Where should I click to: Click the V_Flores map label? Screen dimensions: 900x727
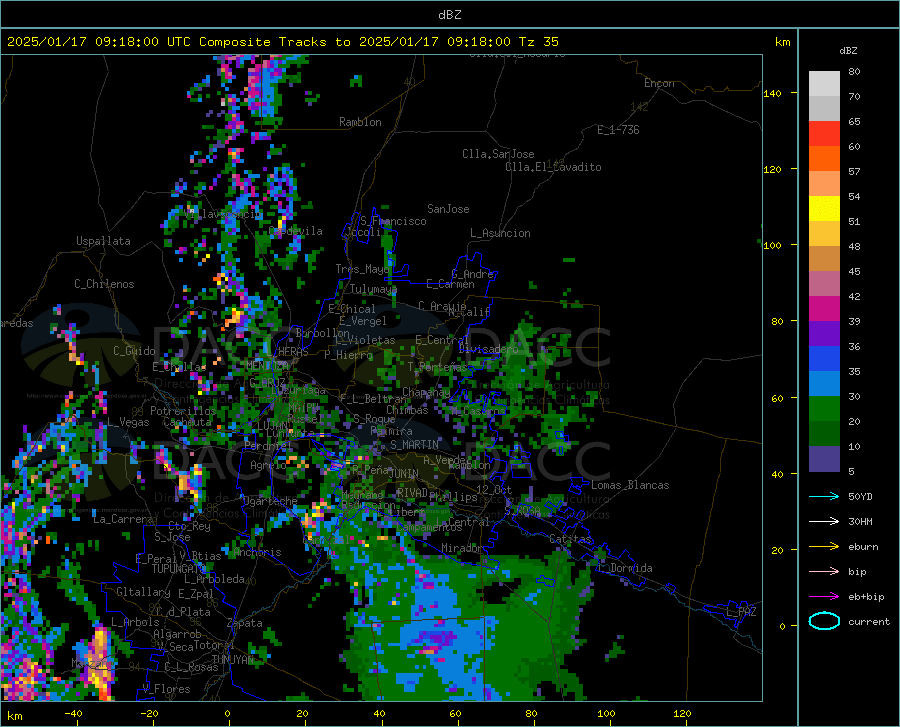tap(166, 689)
